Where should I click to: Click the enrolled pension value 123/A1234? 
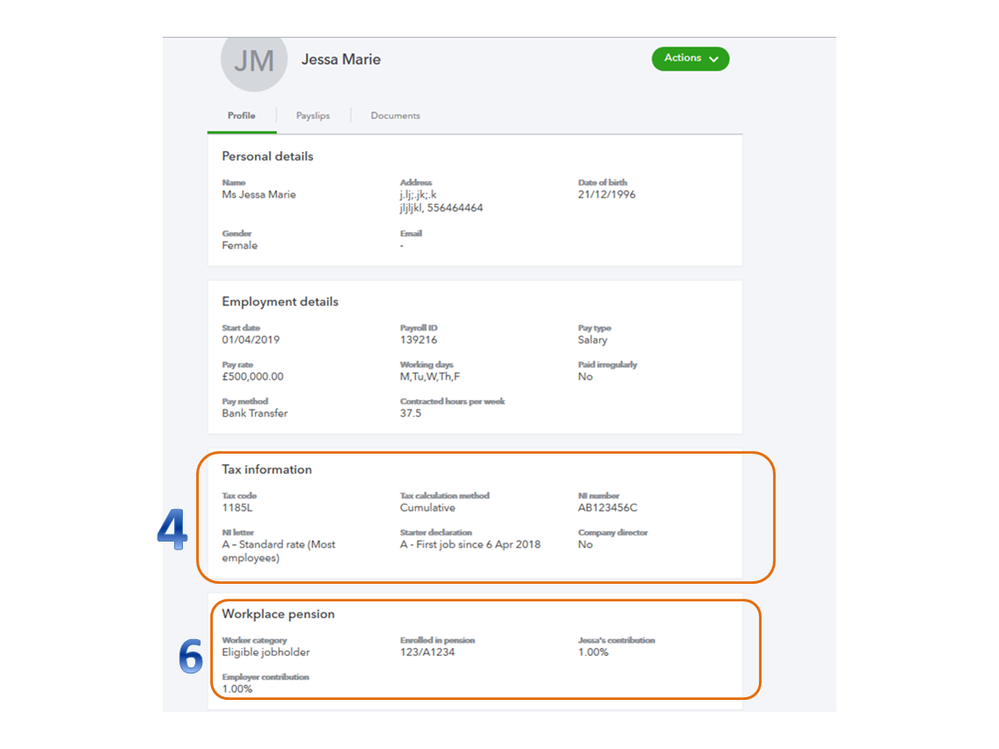click(429, 652)
